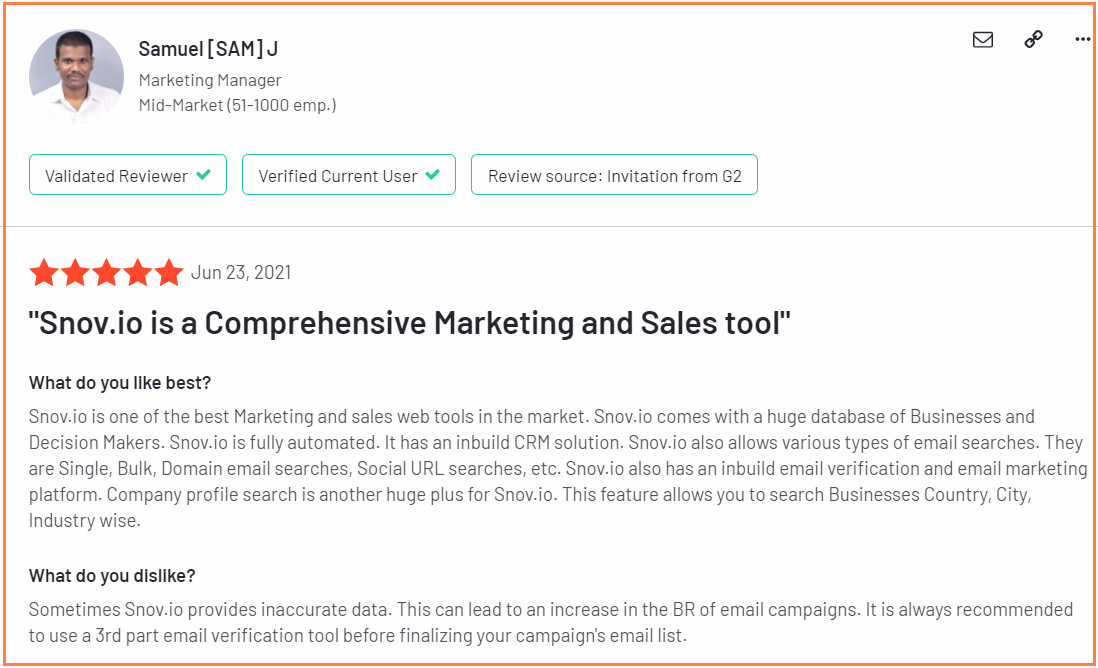Viewport: 1098px width, 668px height.
Task: Open the three-dot more options menu
Action: tap(1083, 39)
